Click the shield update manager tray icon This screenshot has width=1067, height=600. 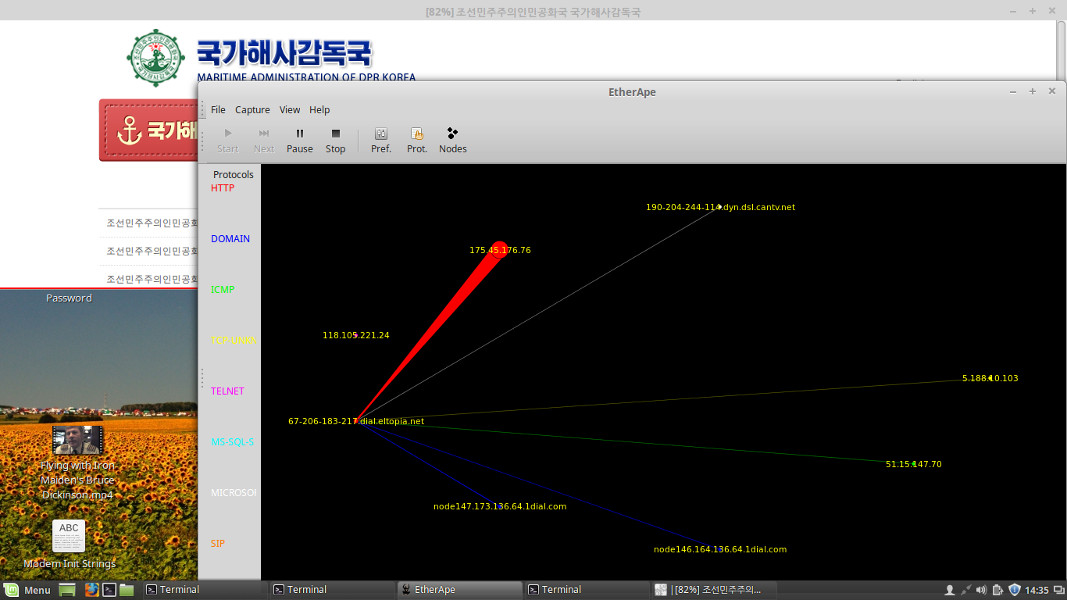click(1014, 590)
